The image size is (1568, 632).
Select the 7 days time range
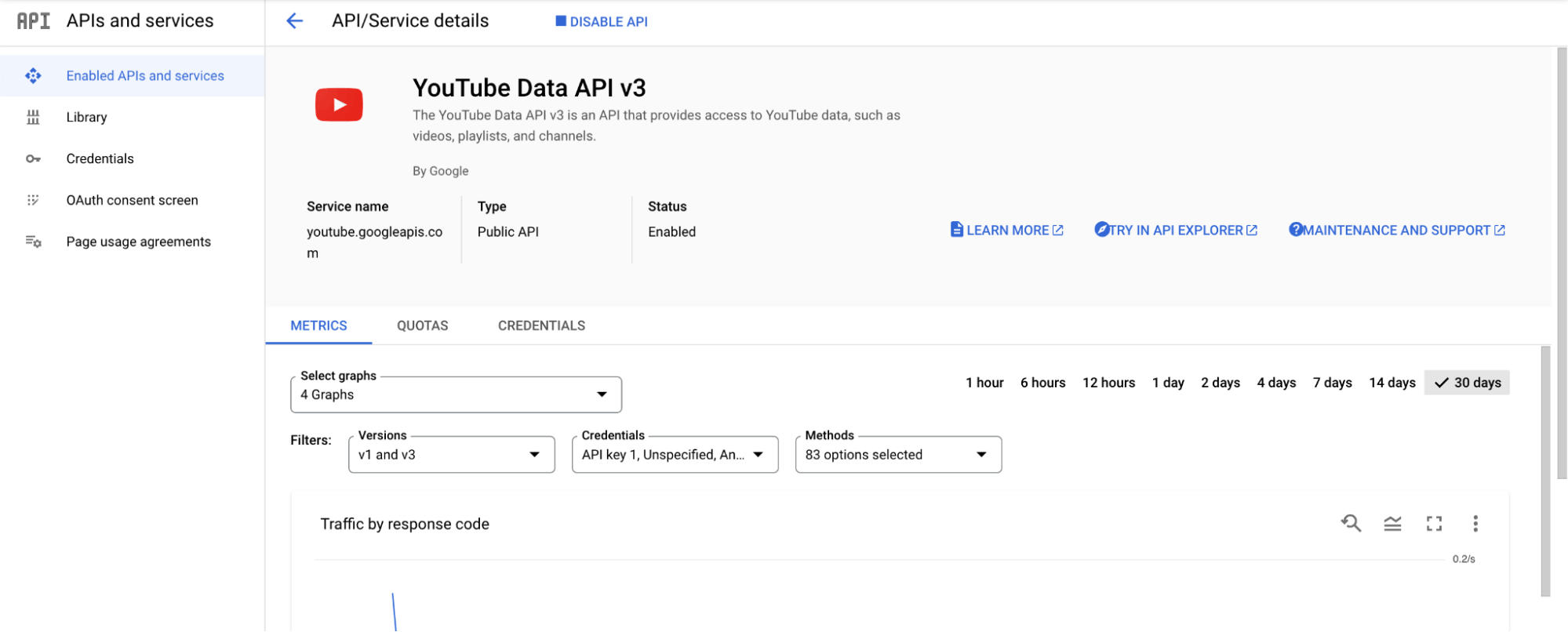[x=1332, y=383]
